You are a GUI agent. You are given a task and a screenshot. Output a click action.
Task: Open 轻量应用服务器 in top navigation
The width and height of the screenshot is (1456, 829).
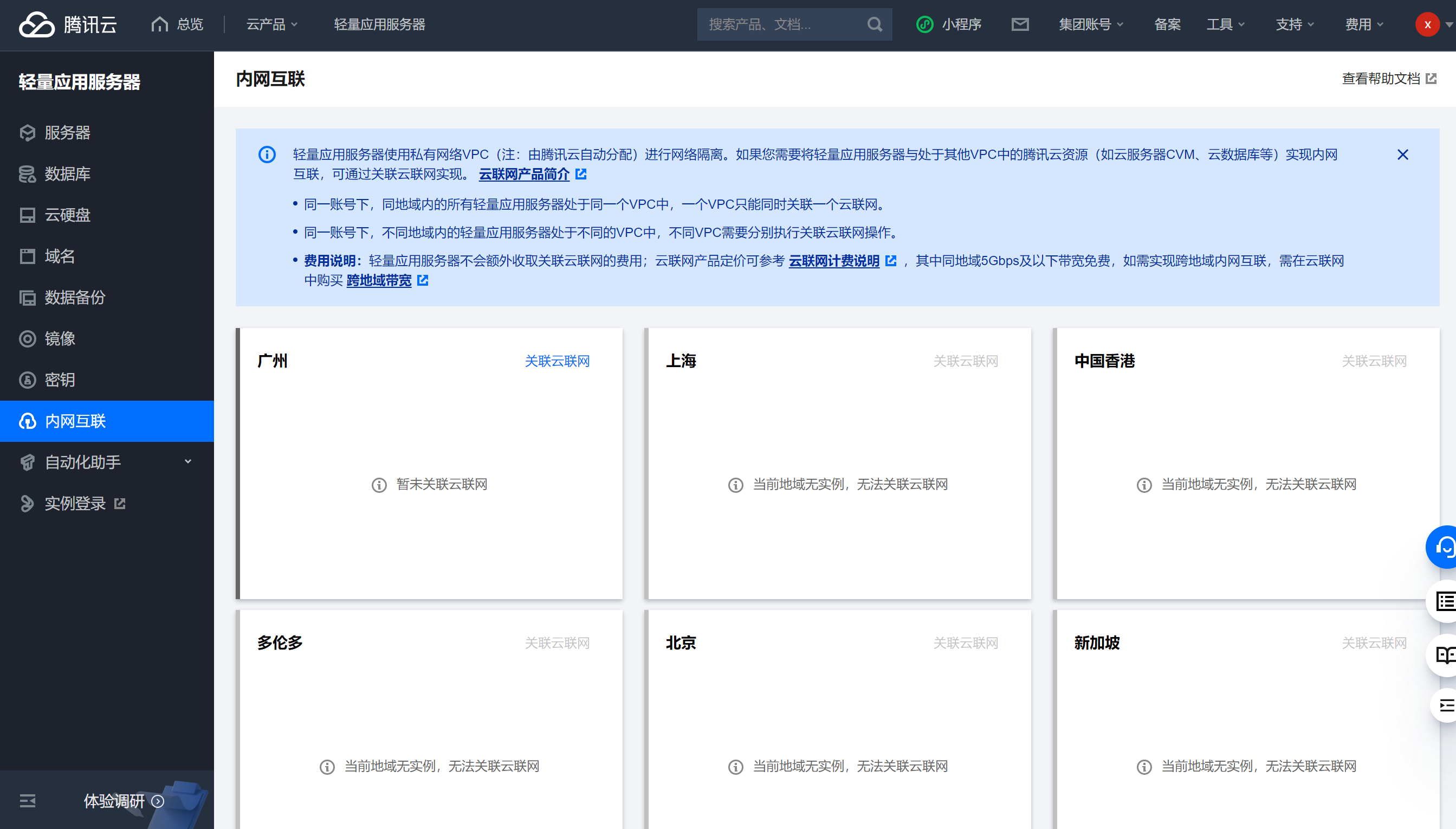click(x=379, y=24)
